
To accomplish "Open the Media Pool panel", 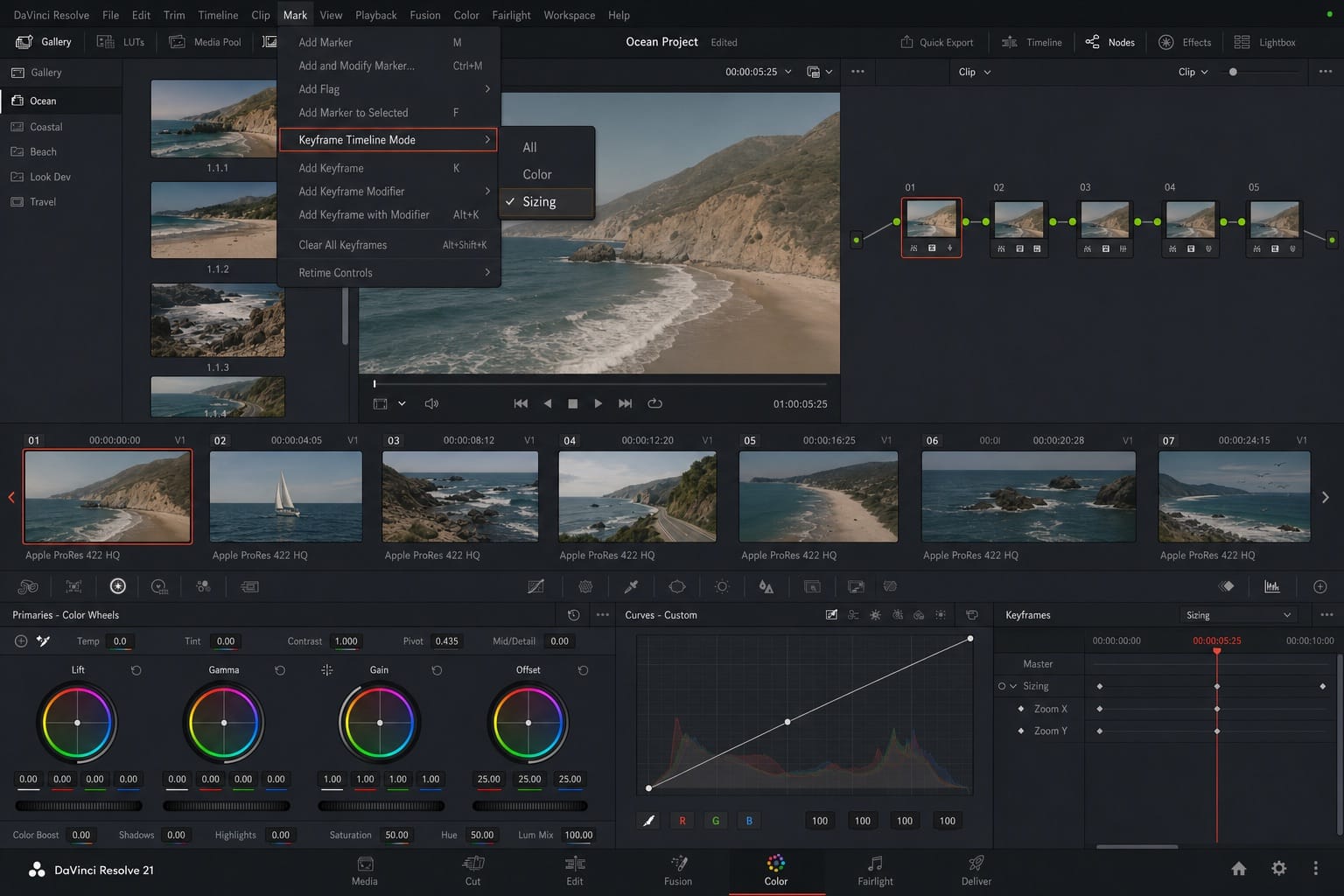I will [205, 42].
